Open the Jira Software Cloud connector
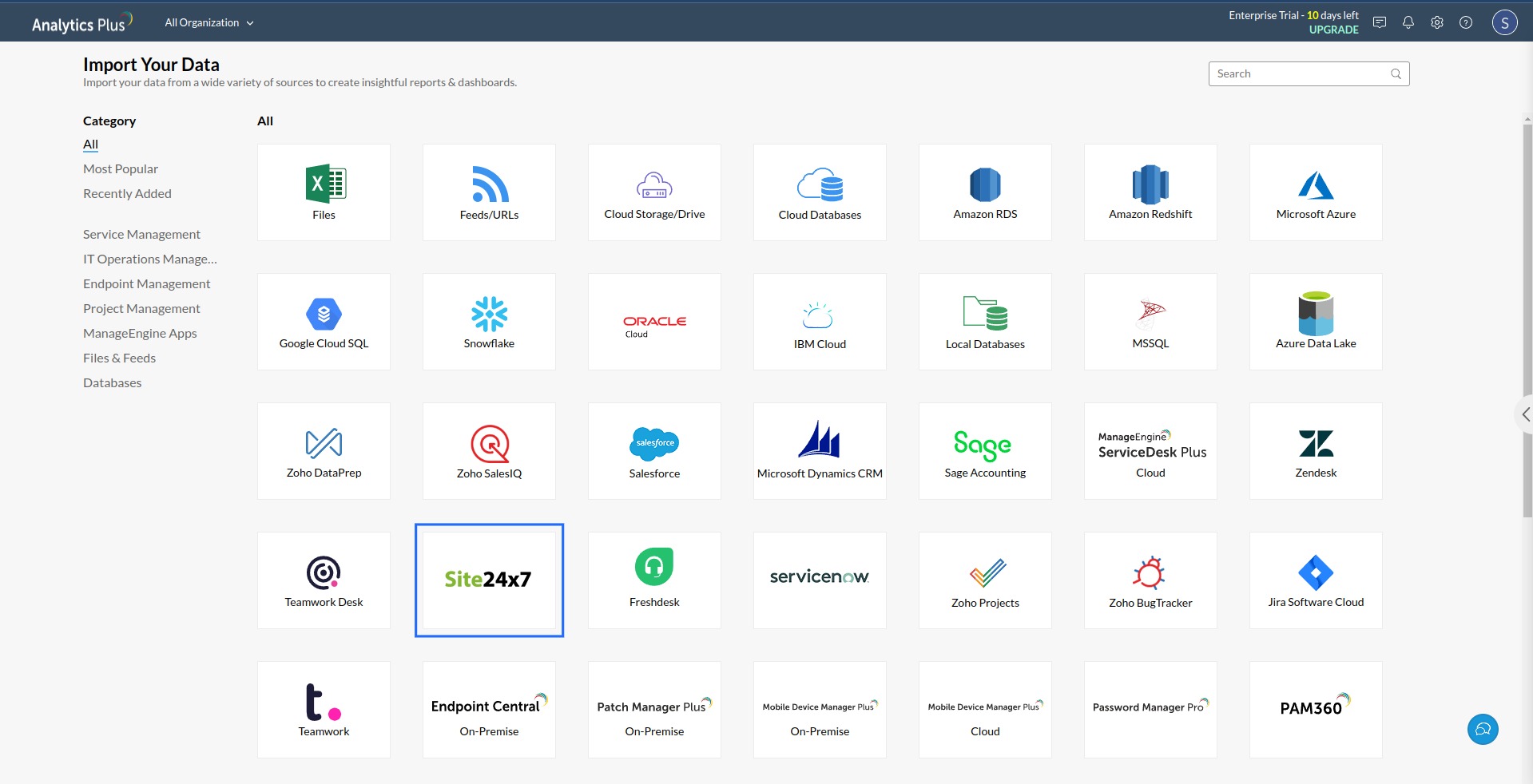This screenshot has height=784, width=1533. tap(1315, 580)
